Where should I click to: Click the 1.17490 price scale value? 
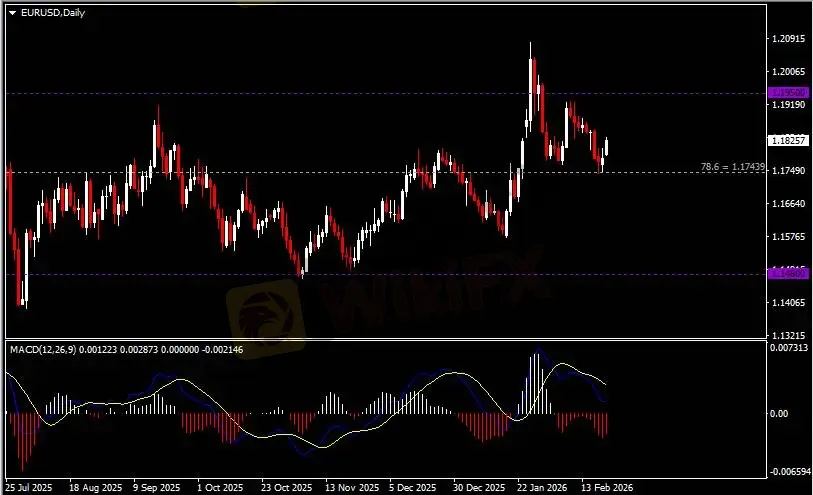point(789,171)
